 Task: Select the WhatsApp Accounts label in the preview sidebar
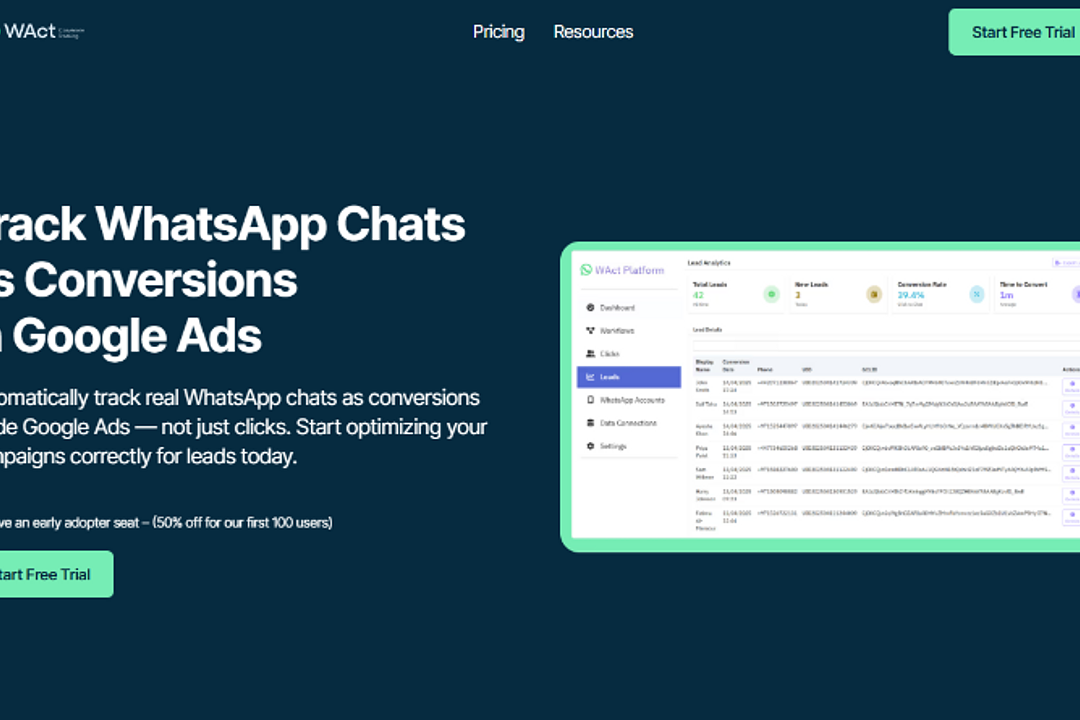pyautogui.click(x=632, y=400)
